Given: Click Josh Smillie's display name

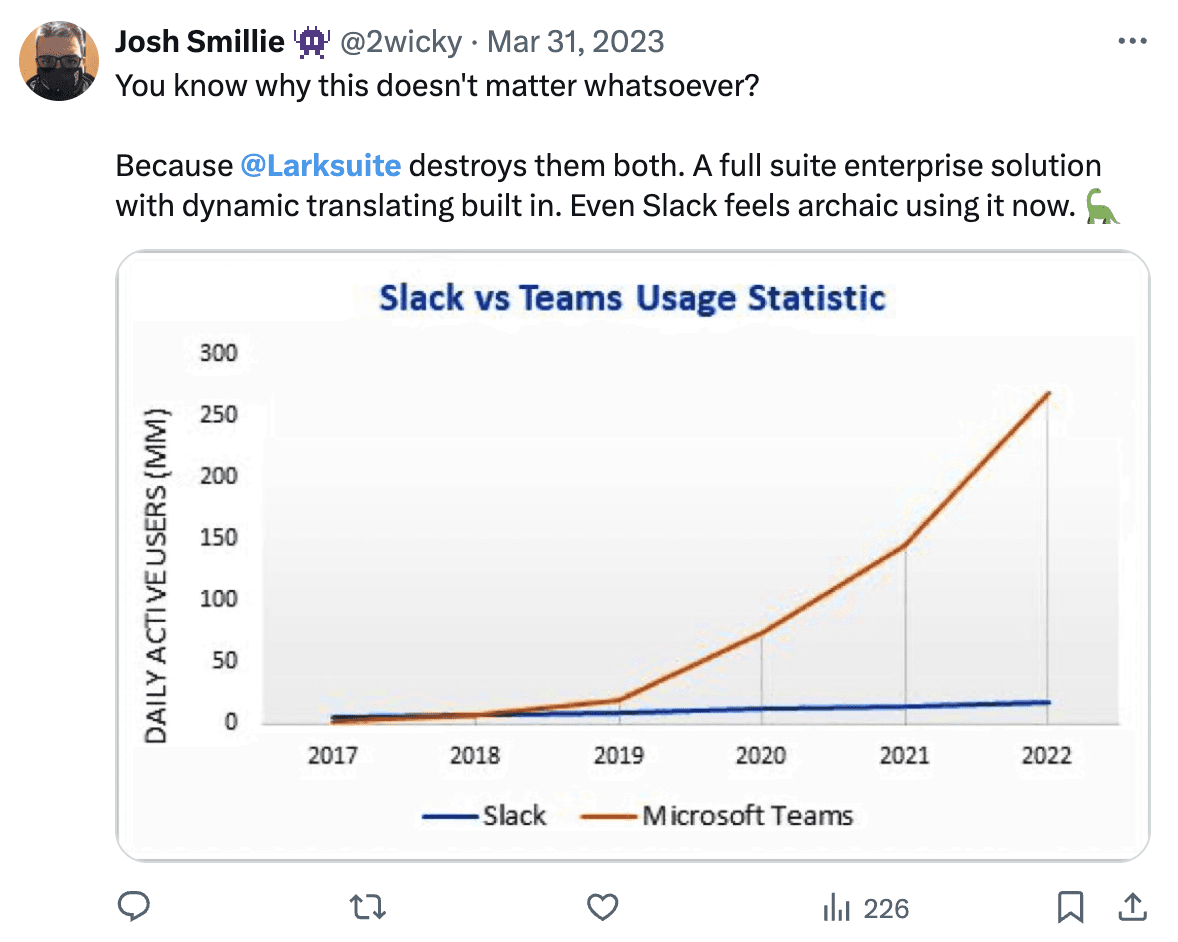Looking at the screenshot, I should tap(200, 41).
